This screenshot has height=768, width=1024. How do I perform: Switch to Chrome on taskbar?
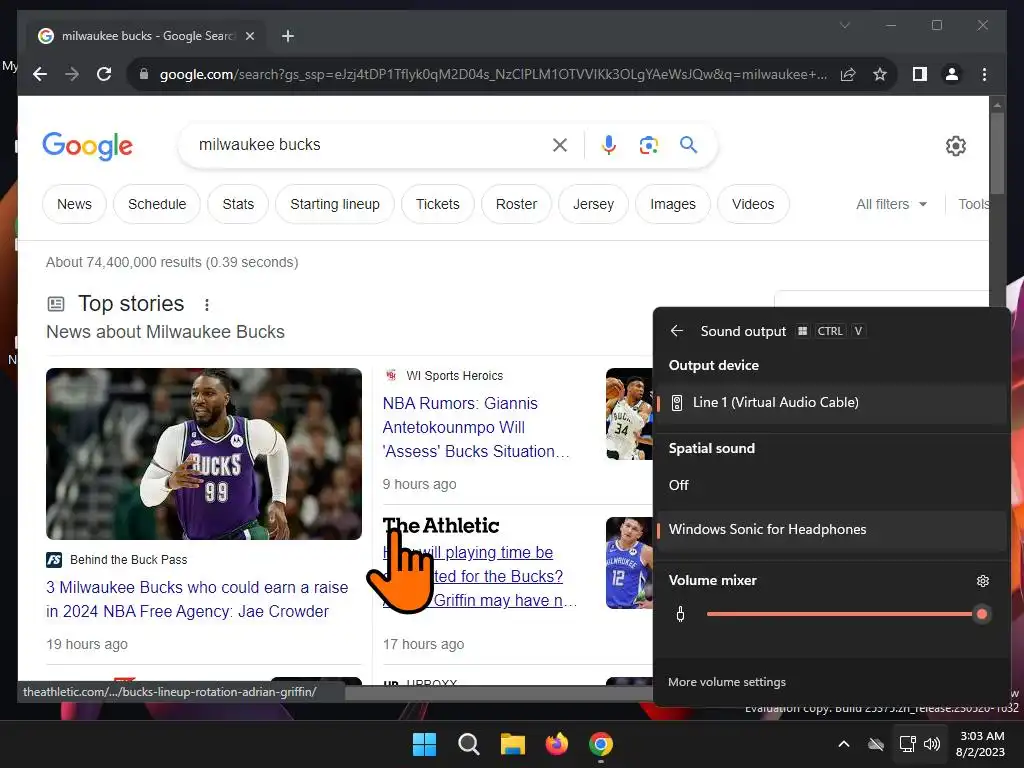[x=601, y=744]
